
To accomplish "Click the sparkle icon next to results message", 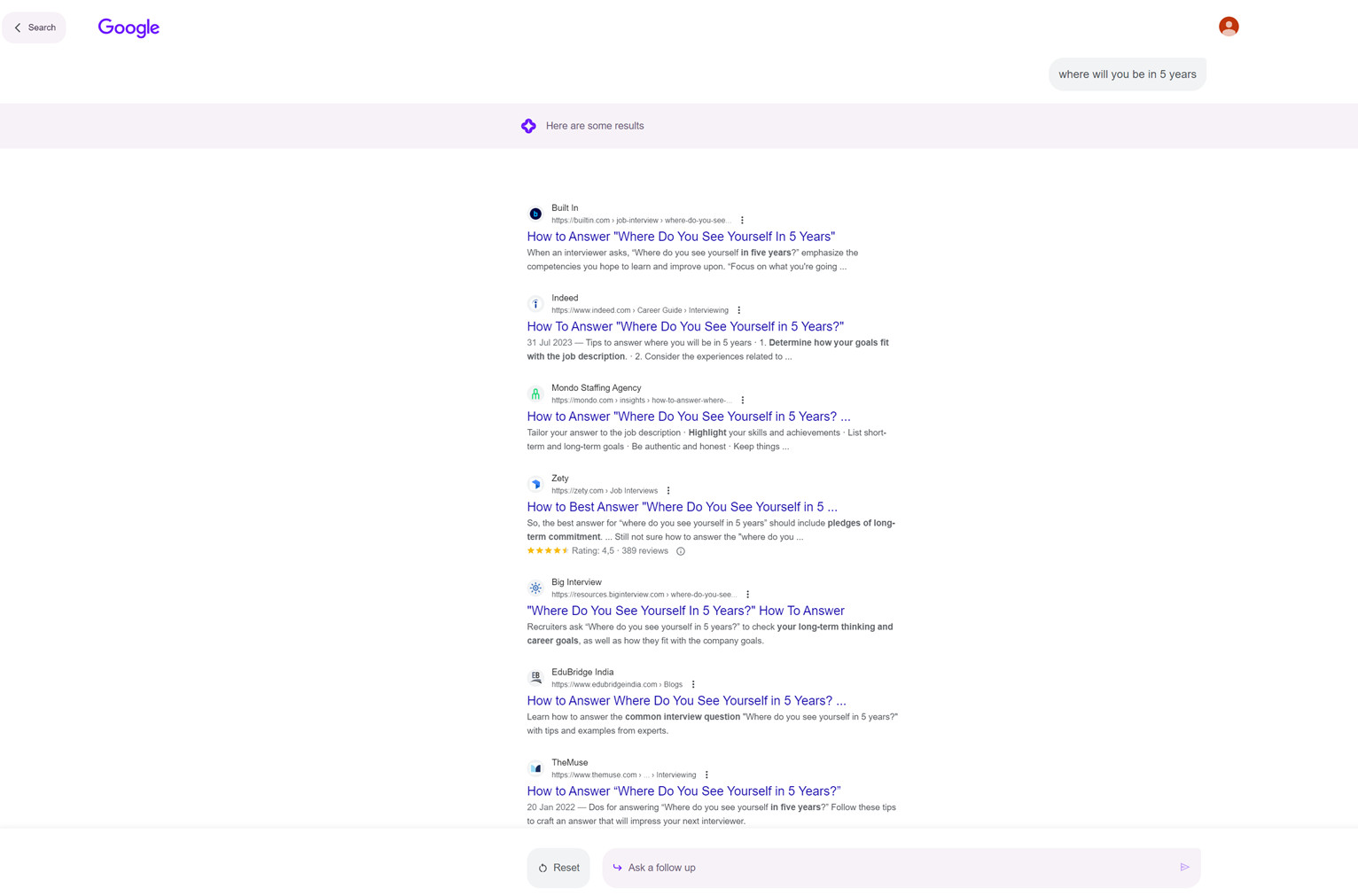I will click(529, 125).
